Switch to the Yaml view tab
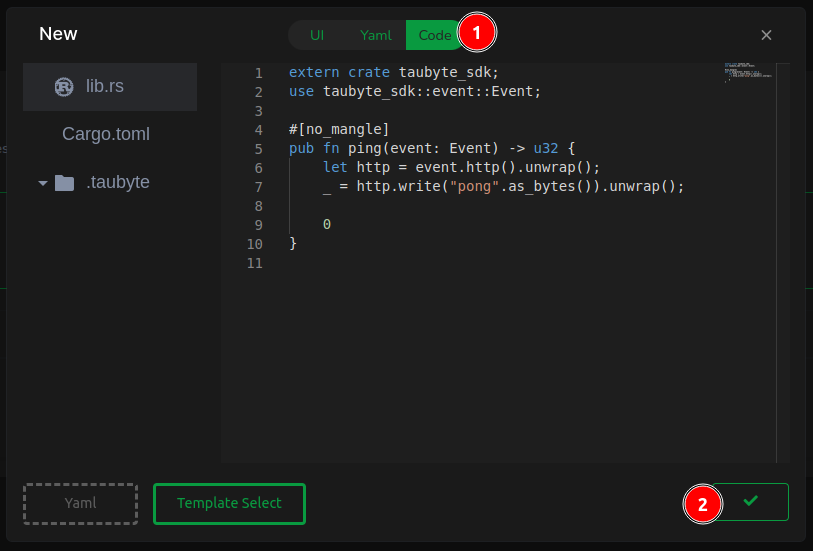The width and height of the screenshot is (813, 551). coord(376,35)
